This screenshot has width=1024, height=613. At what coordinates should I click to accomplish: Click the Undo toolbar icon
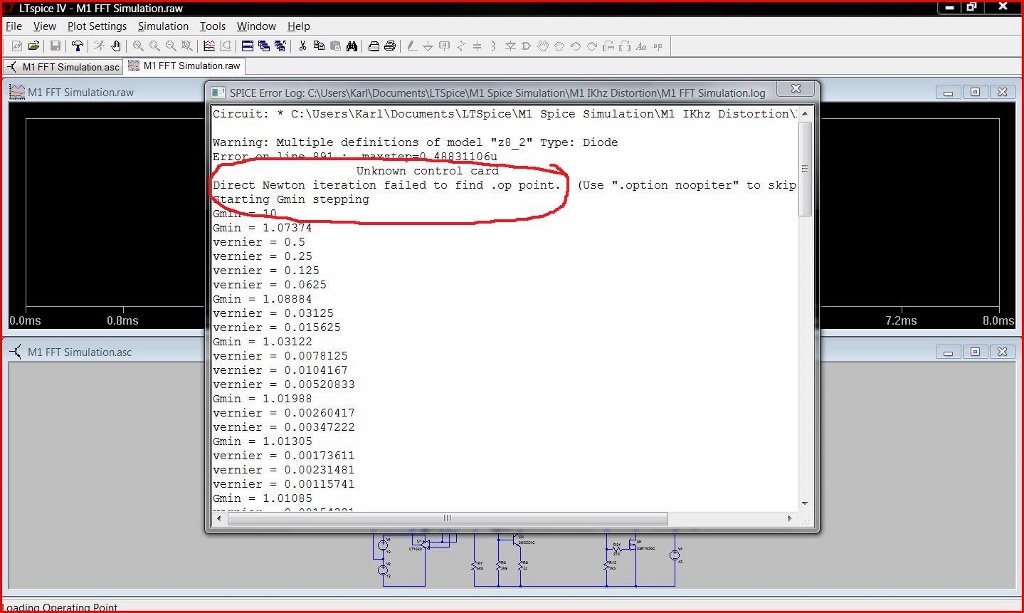(x=575, y=46)
